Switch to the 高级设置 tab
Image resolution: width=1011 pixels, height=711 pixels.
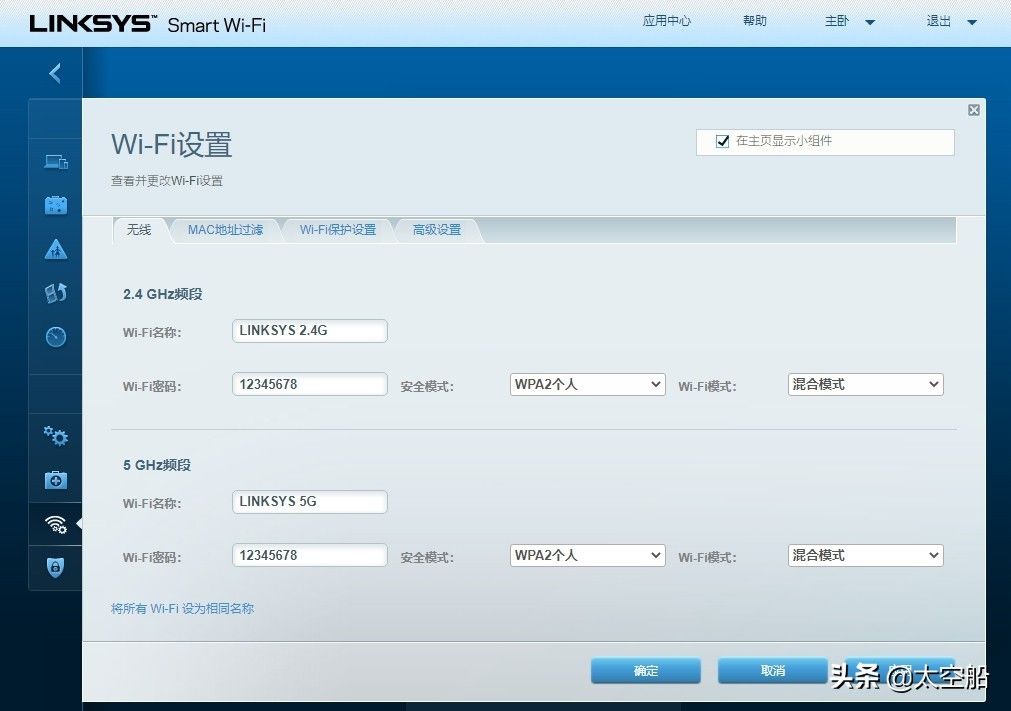437,230
